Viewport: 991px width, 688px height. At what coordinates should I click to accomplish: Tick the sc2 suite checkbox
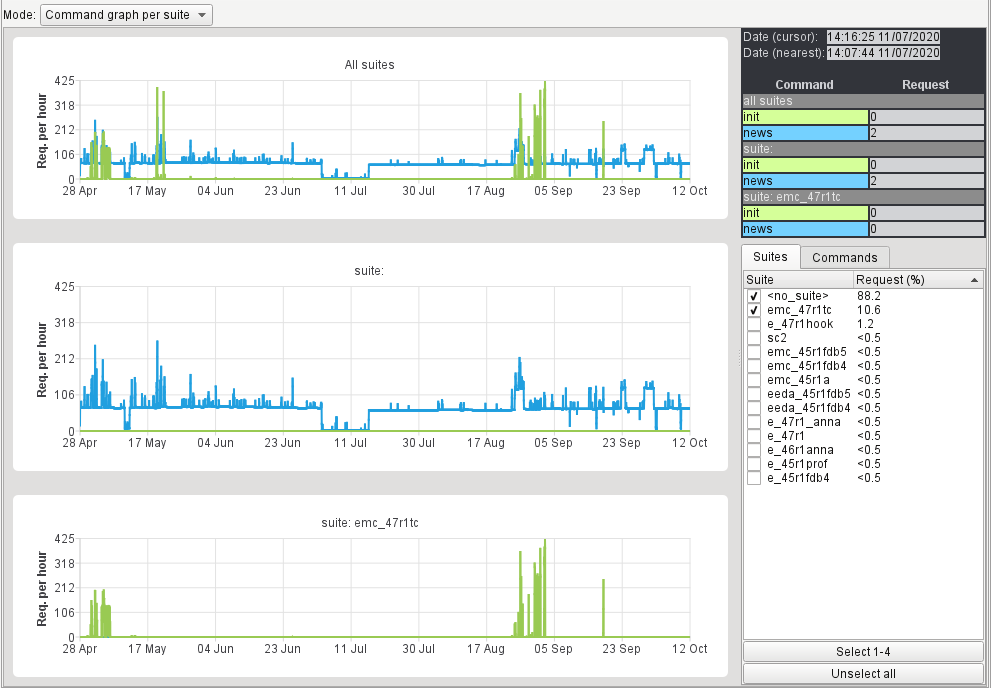[x=754, y=339]
